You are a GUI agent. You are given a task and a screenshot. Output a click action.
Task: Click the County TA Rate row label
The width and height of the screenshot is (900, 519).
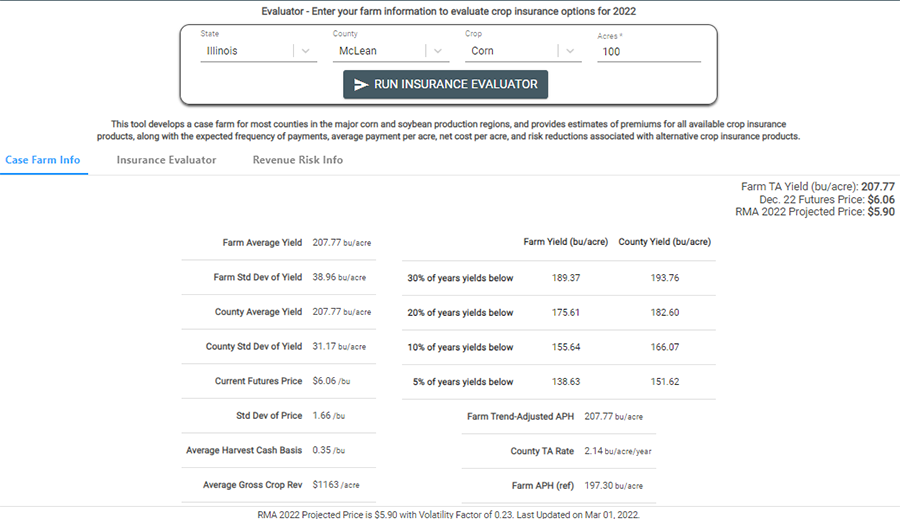542,451
